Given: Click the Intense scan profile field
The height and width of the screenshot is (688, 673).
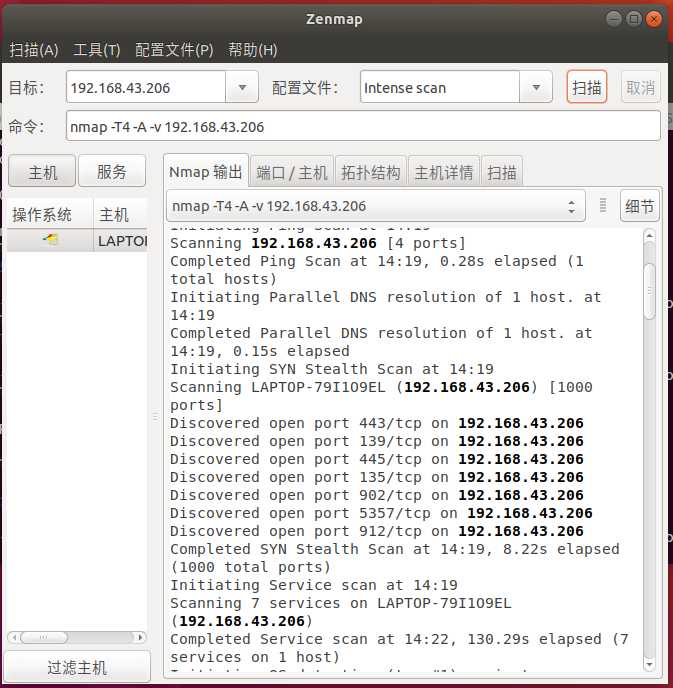Looking at the screenshot, I should (440, 87).
